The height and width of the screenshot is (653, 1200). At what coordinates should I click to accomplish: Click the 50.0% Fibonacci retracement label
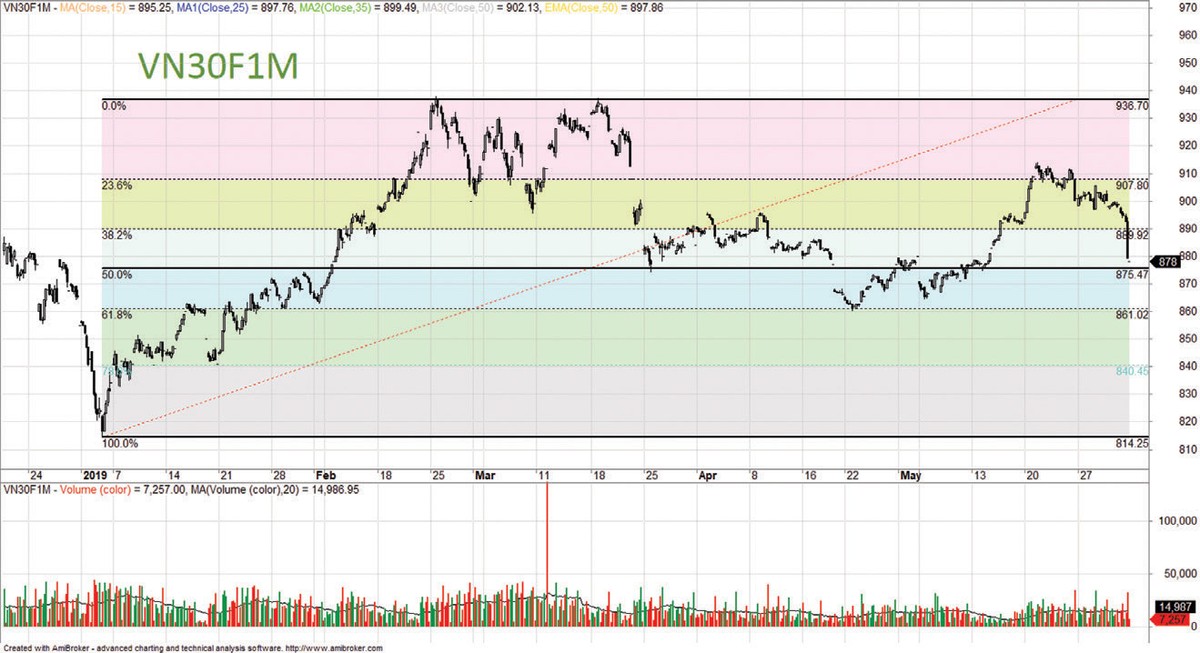pyautogui.click(x=117, y=273)
